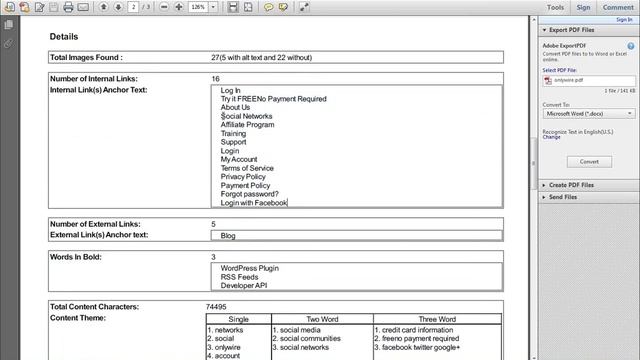Click the 'Affiliate Program' anchor text
The image size is (640, 360).
tap(247, 125)
